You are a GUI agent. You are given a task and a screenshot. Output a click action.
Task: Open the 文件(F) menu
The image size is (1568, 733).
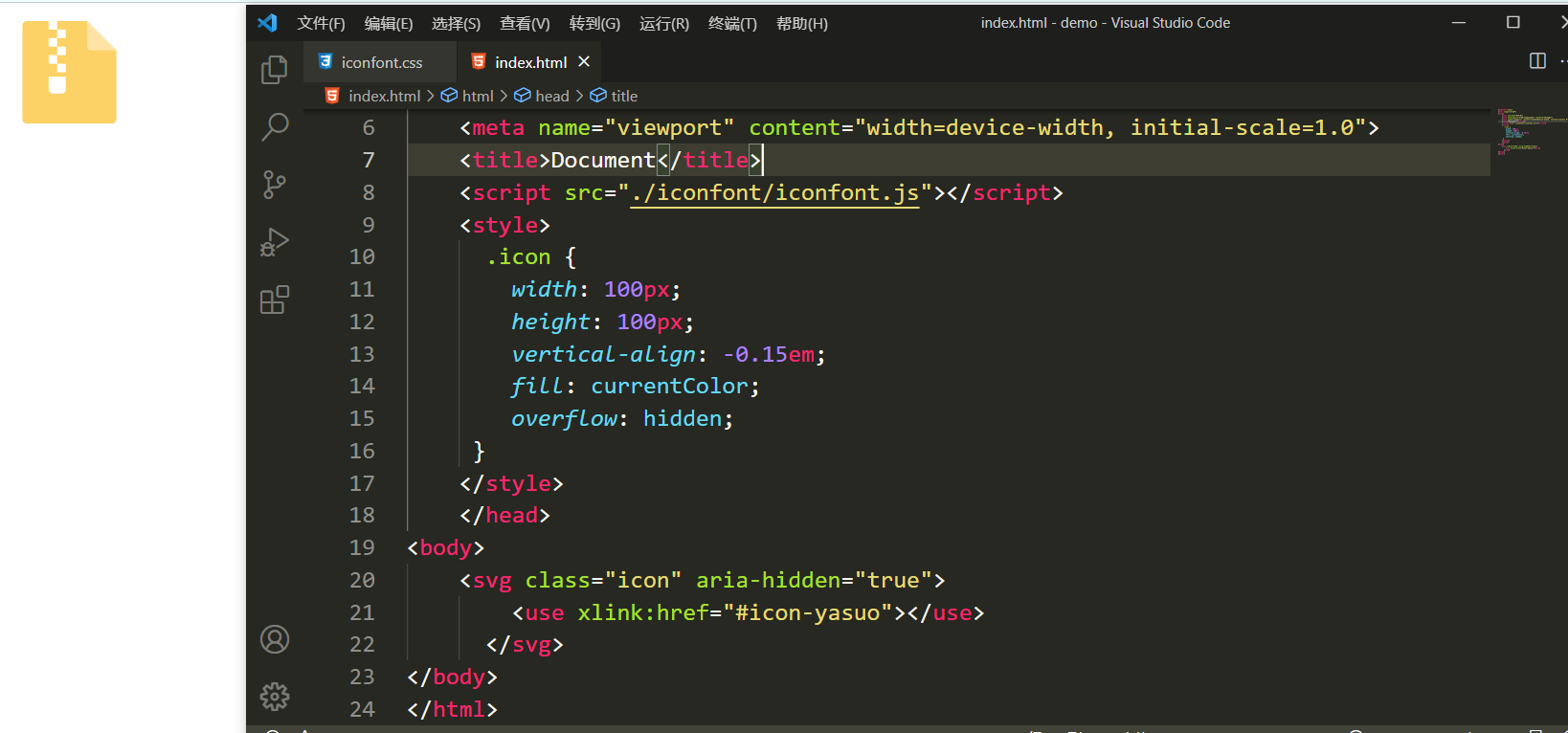click(321, 23)
